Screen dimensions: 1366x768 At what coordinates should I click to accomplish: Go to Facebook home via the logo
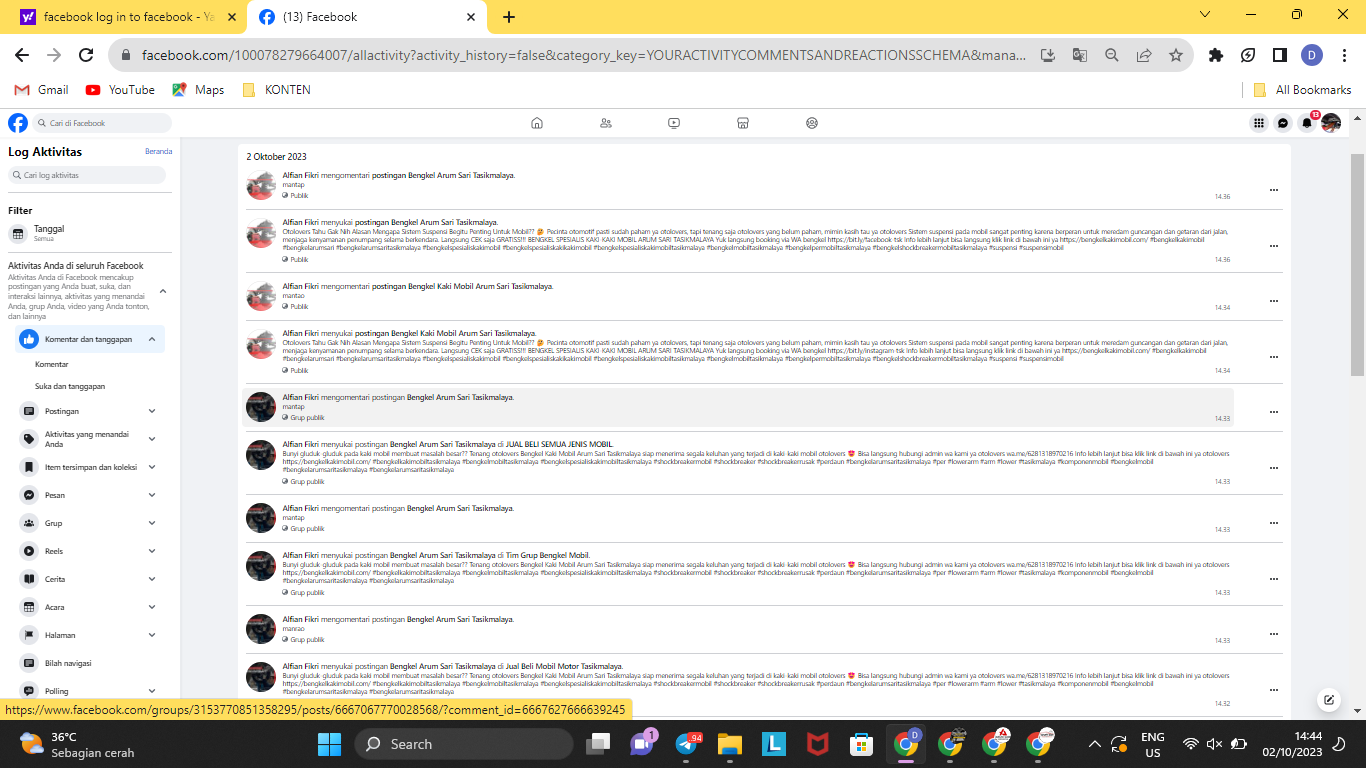click(18, 123)
